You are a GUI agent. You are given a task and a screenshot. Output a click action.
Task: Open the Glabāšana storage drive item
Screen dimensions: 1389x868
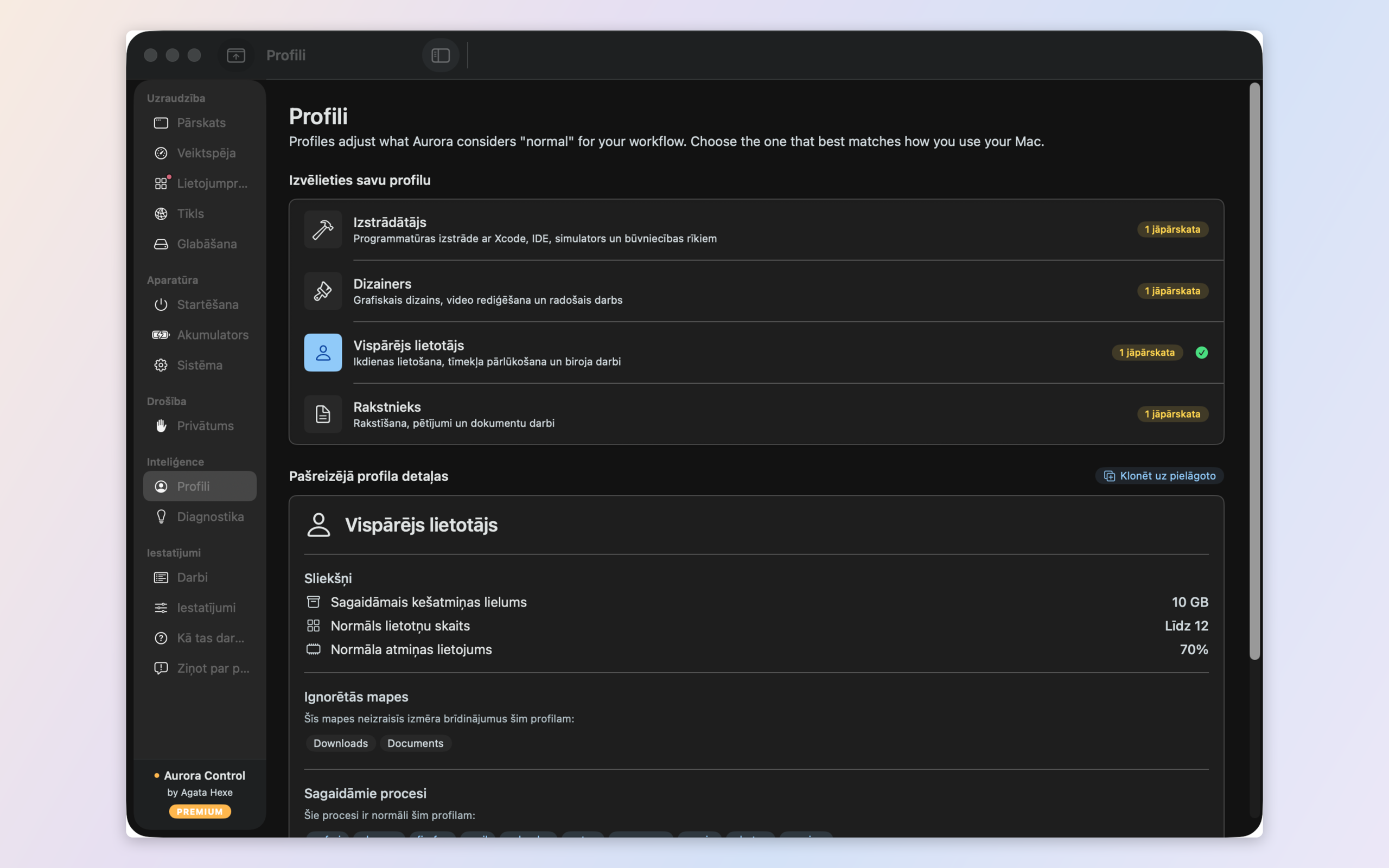click(x=200, y=244)
